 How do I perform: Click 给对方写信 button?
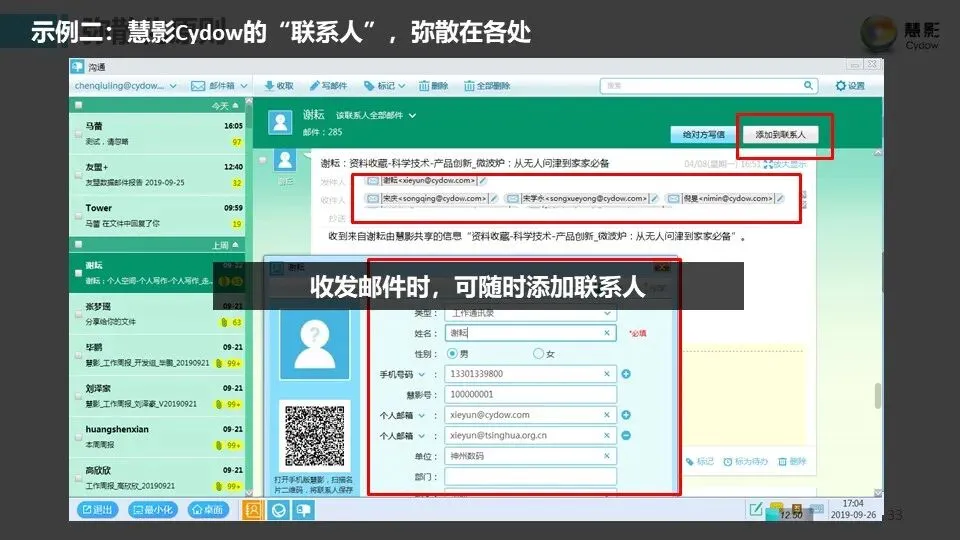[703, 134]
